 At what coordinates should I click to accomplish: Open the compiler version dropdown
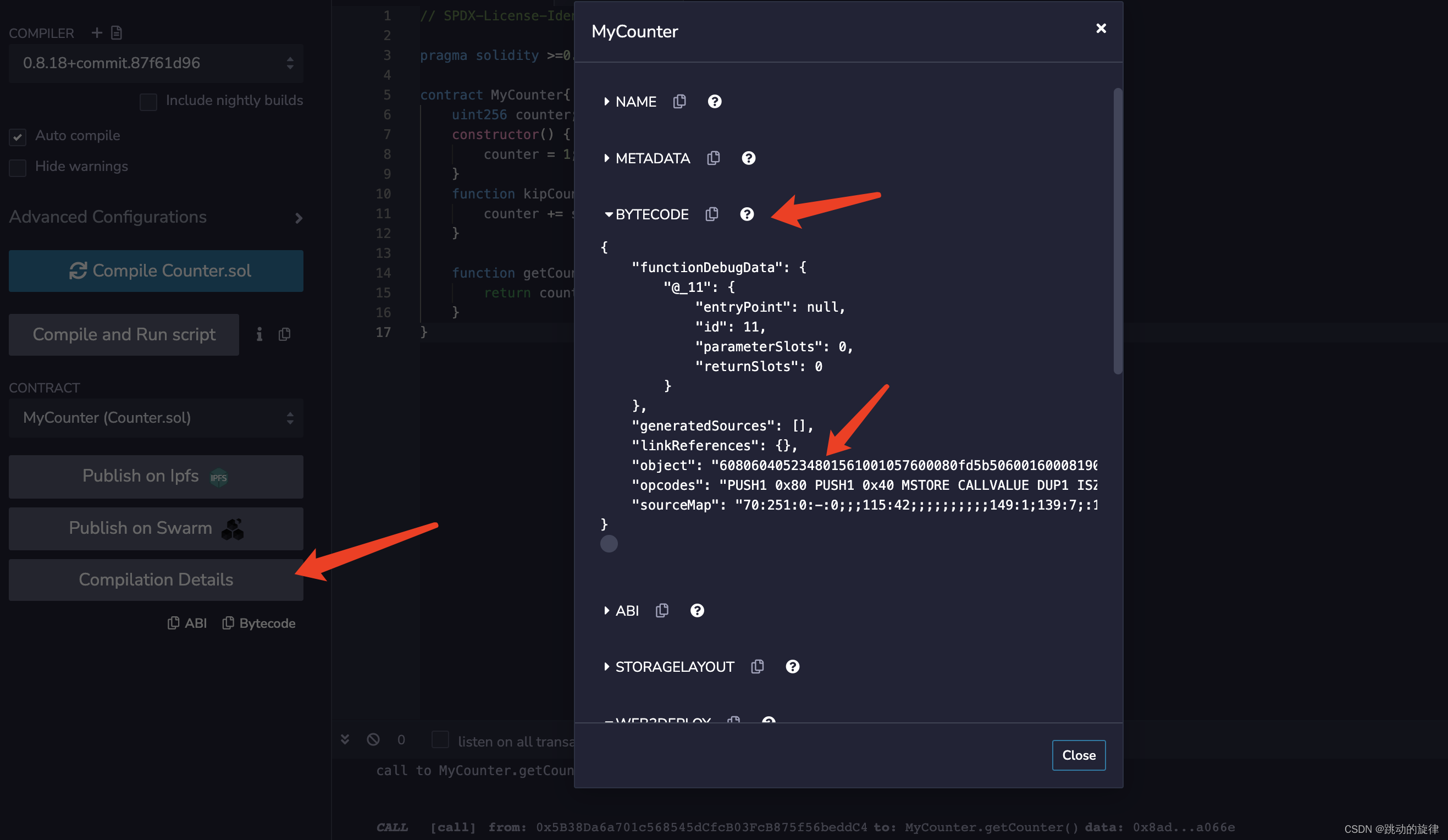coord(155,63)
